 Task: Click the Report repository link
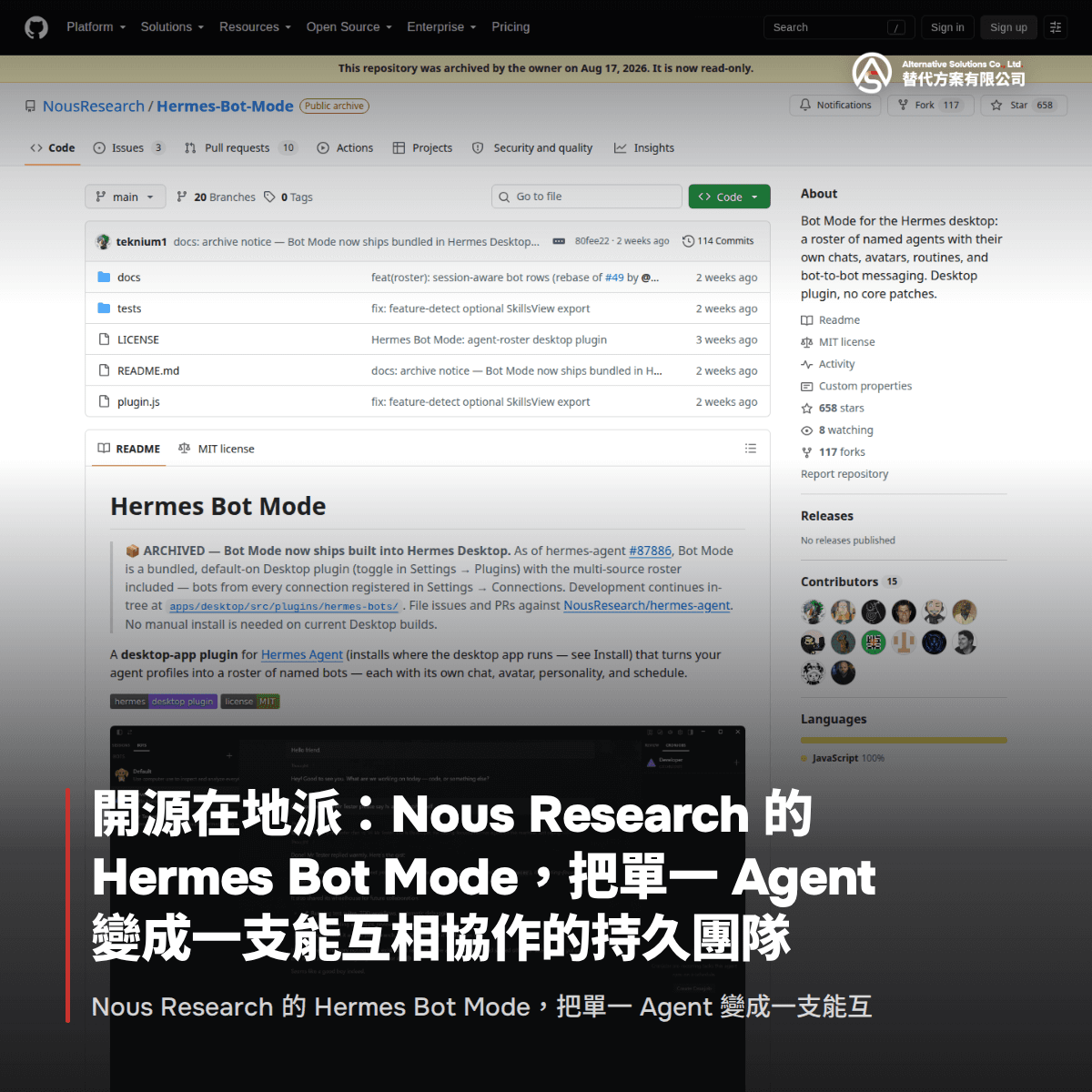(844, 474)
